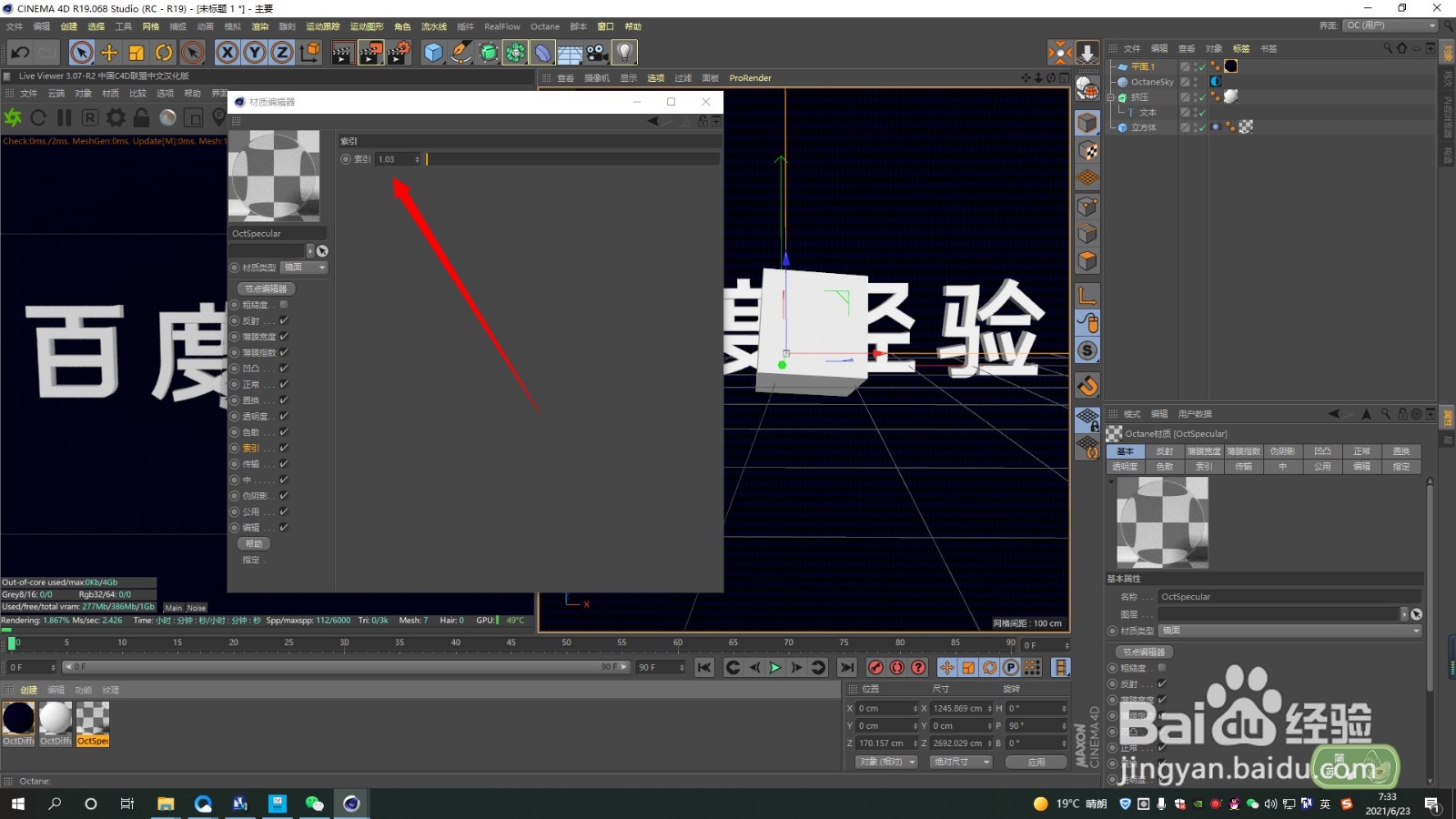Enable the Texture mode icon

(x=1087, y=151)
